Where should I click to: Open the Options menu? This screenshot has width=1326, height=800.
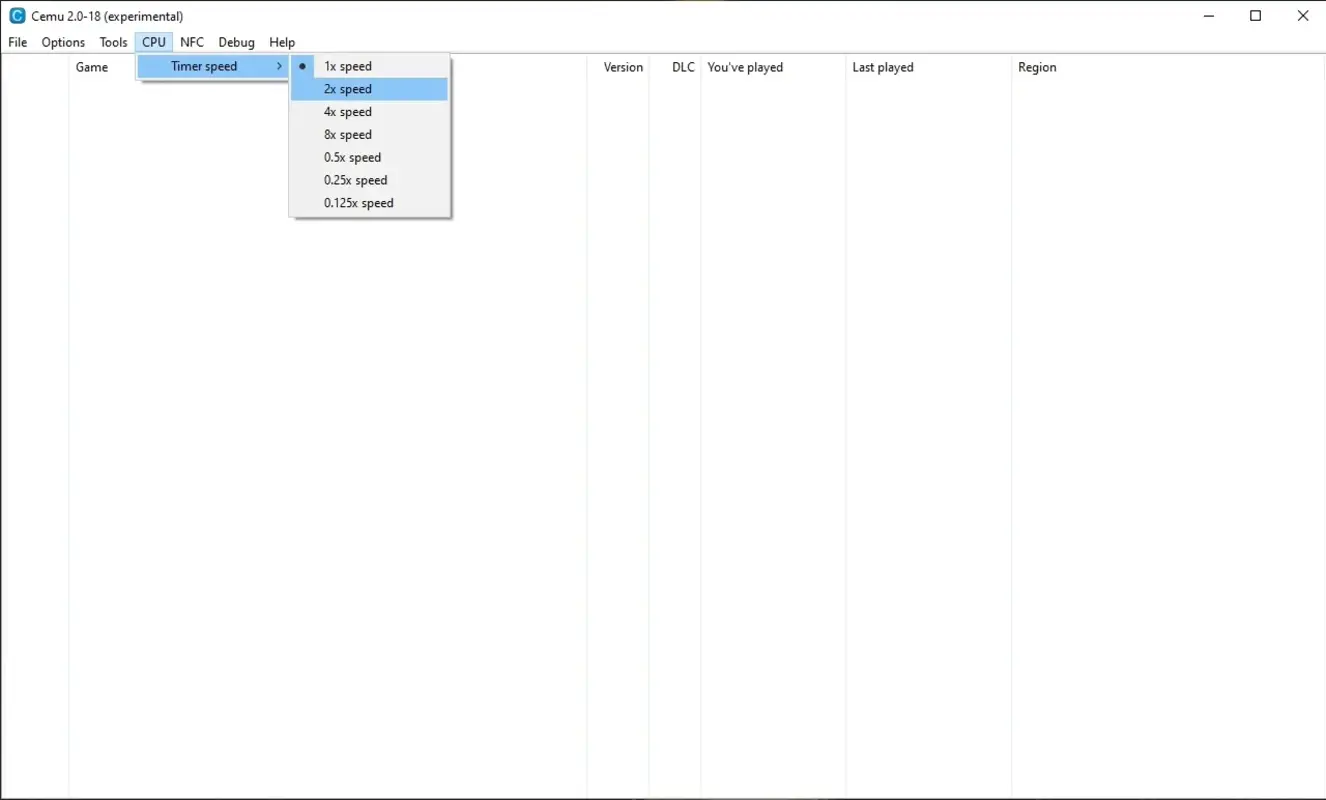click(x=62, y=42)
